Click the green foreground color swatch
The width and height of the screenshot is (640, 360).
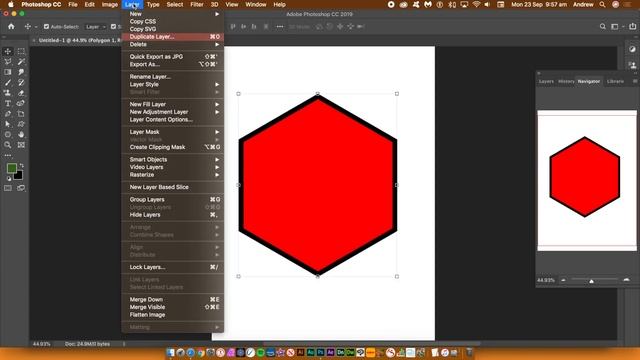[11, 168]
